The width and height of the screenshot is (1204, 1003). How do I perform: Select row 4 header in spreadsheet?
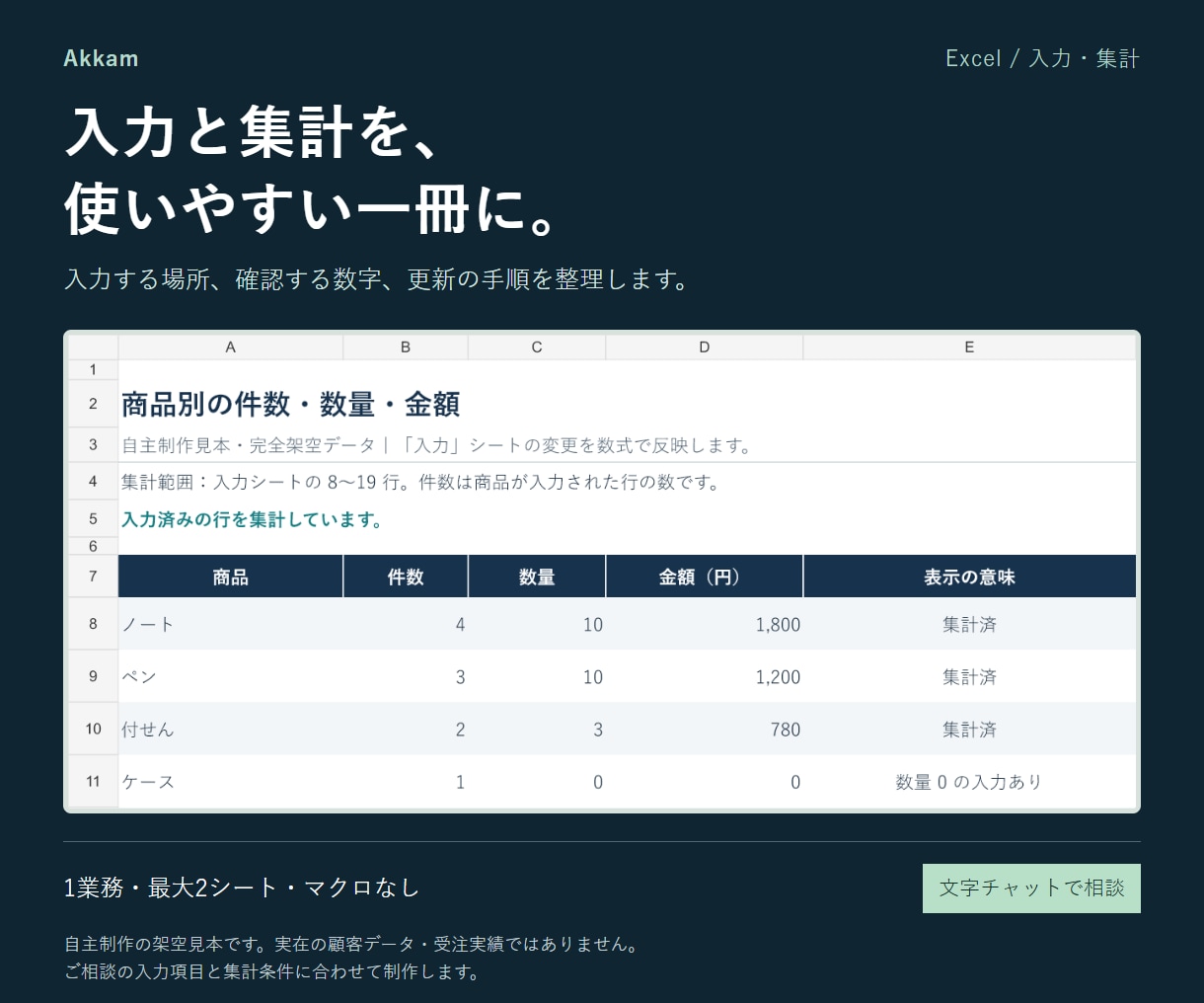pyautogui.click(x=93, y=482)
